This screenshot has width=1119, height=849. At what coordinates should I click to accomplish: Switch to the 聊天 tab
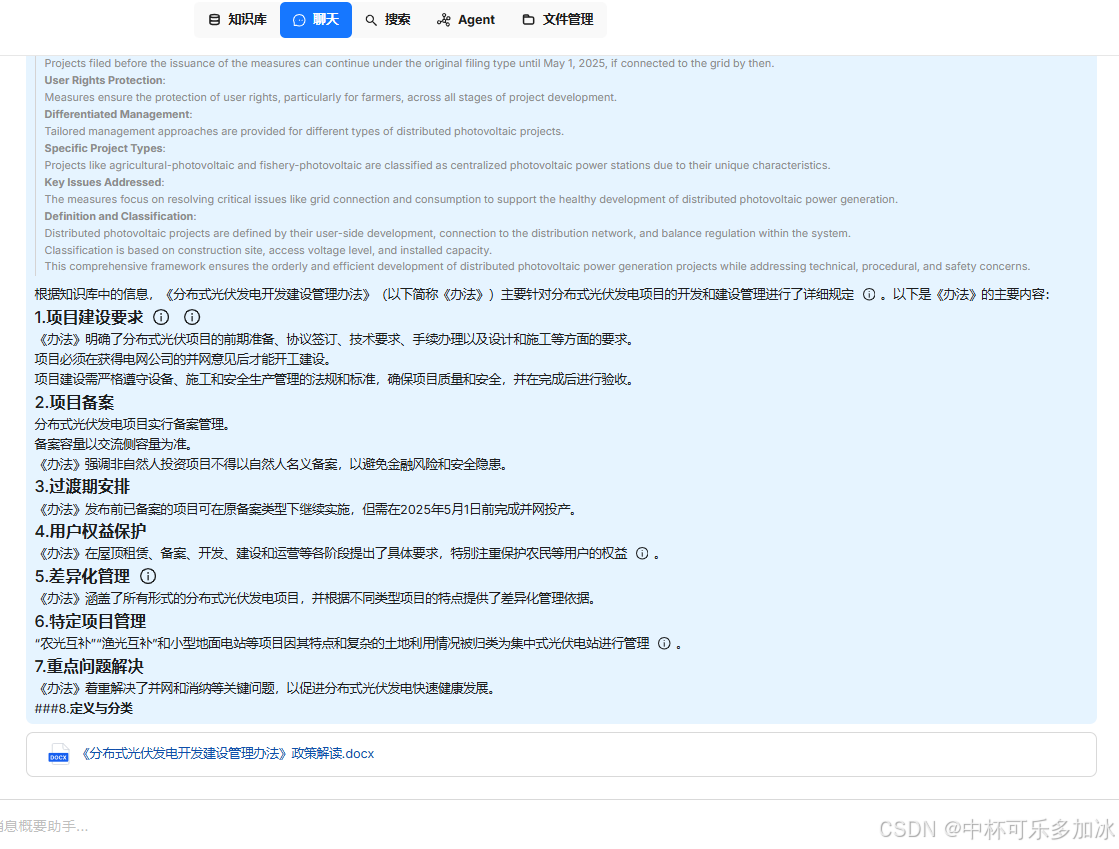(x=315, y=20)
